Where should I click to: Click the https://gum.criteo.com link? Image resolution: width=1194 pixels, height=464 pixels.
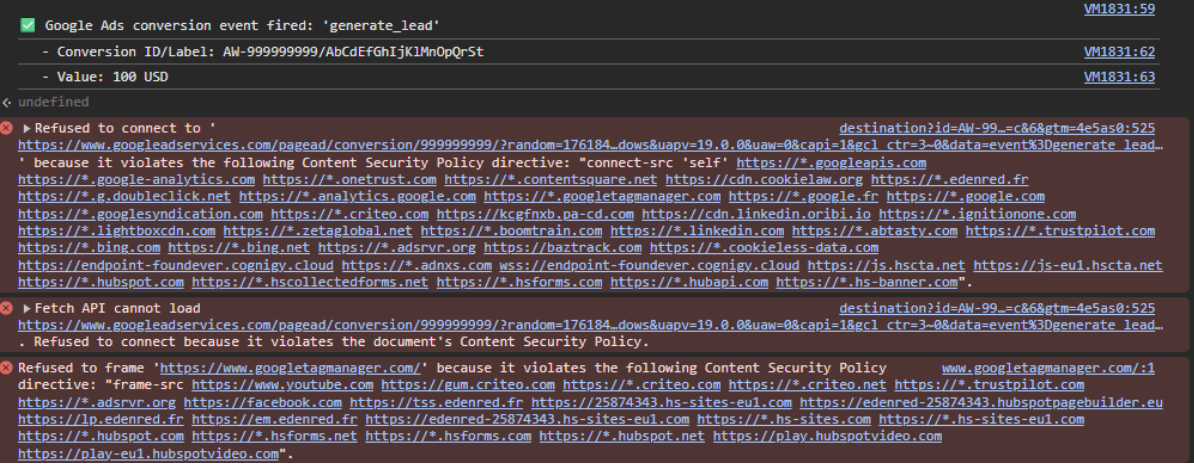click(468, 385)
